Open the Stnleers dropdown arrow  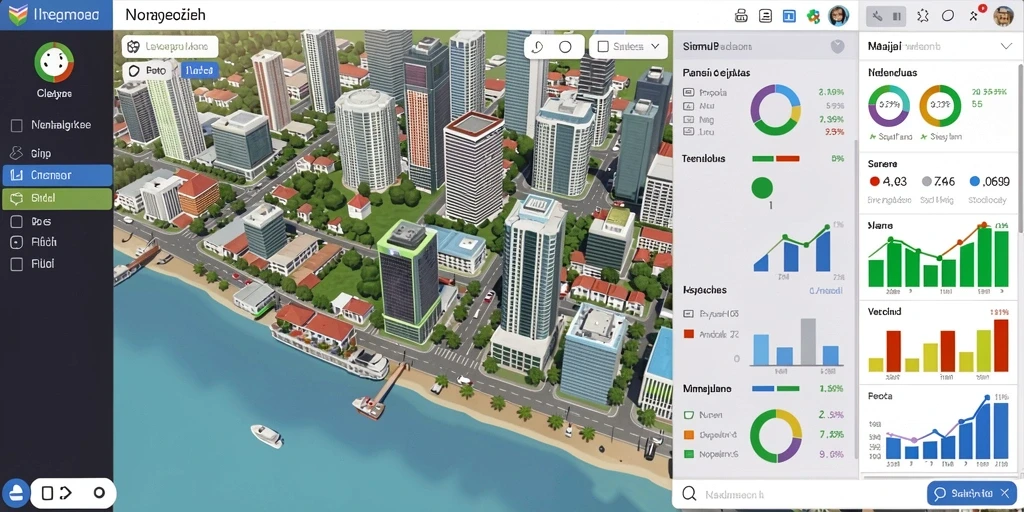pos(655,46)
